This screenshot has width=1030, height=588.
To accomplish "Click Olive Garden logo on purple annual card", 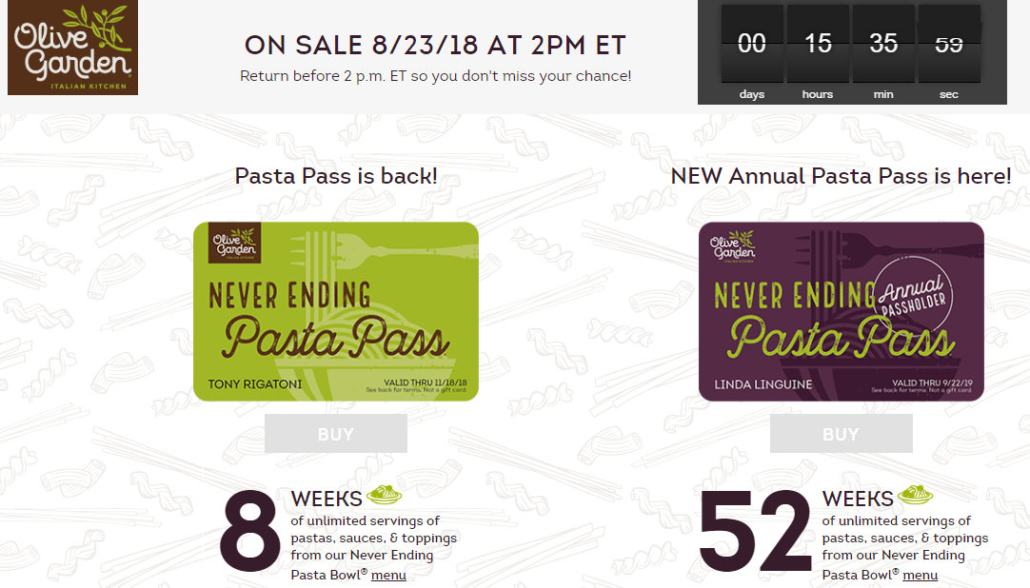I will click(733, 246).
